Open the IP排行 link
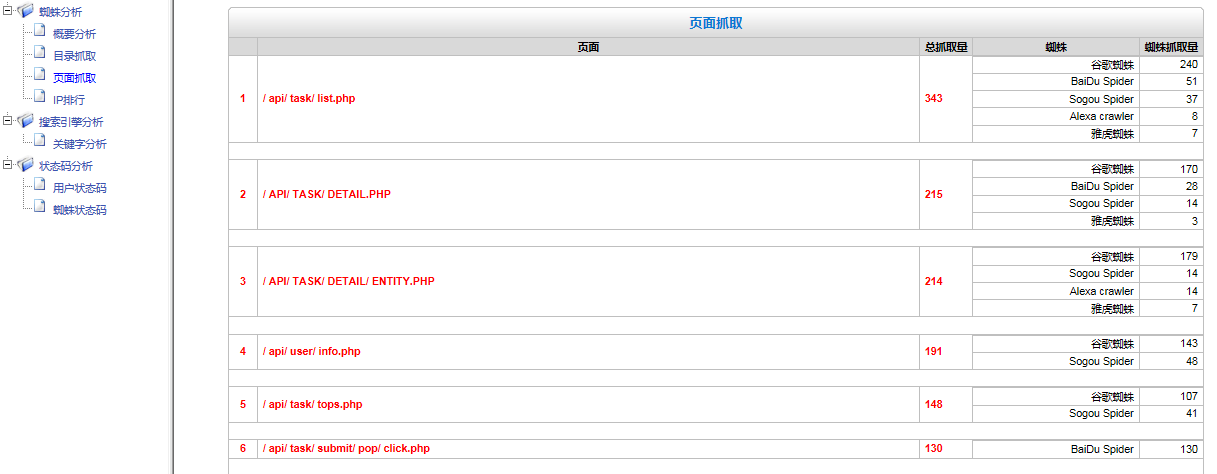This screenshot has width=1217, height=474. [x=69, y=100]
